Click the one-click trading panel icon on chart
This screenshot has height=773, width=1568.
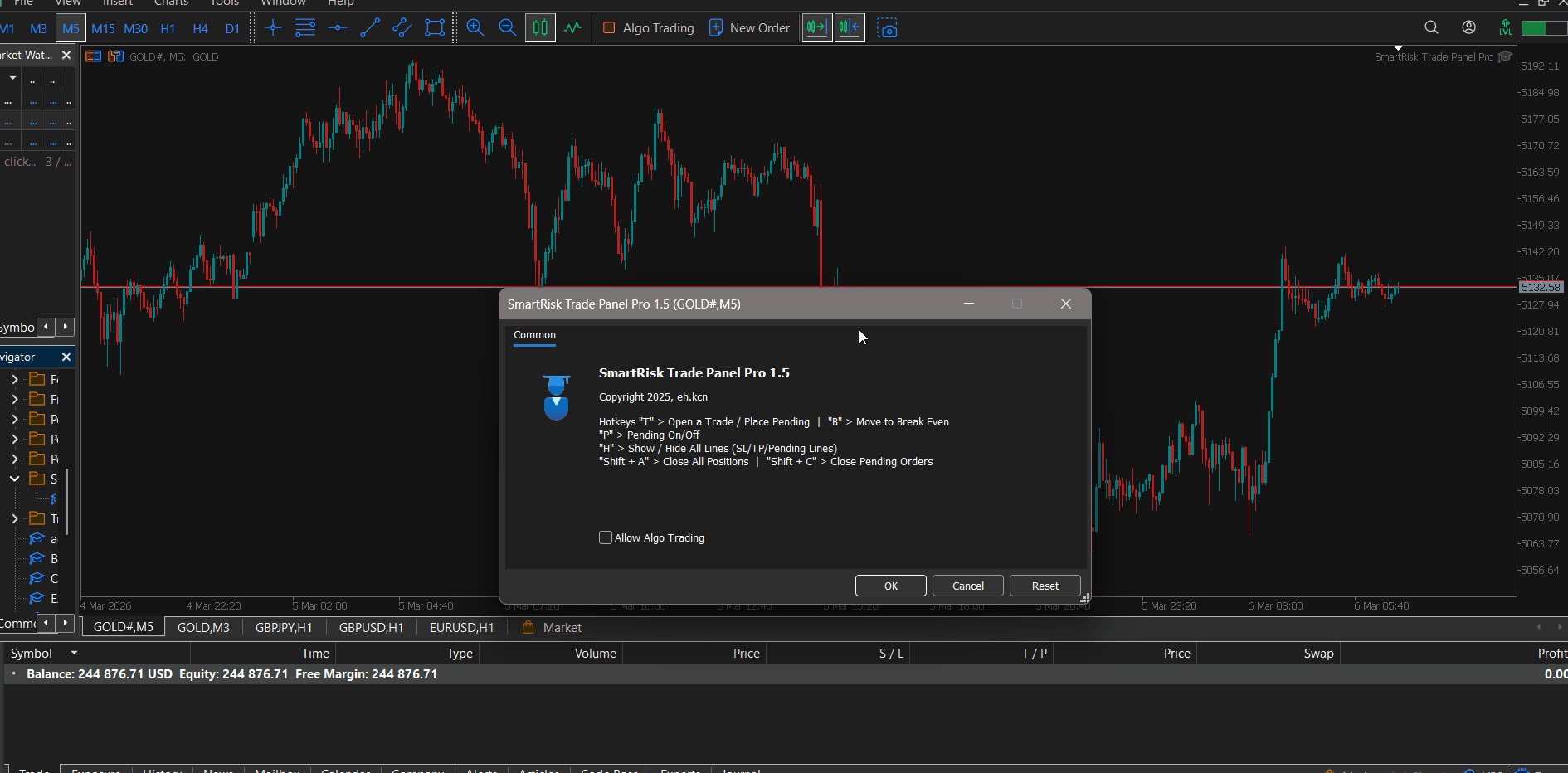click(x=93, y=56)
